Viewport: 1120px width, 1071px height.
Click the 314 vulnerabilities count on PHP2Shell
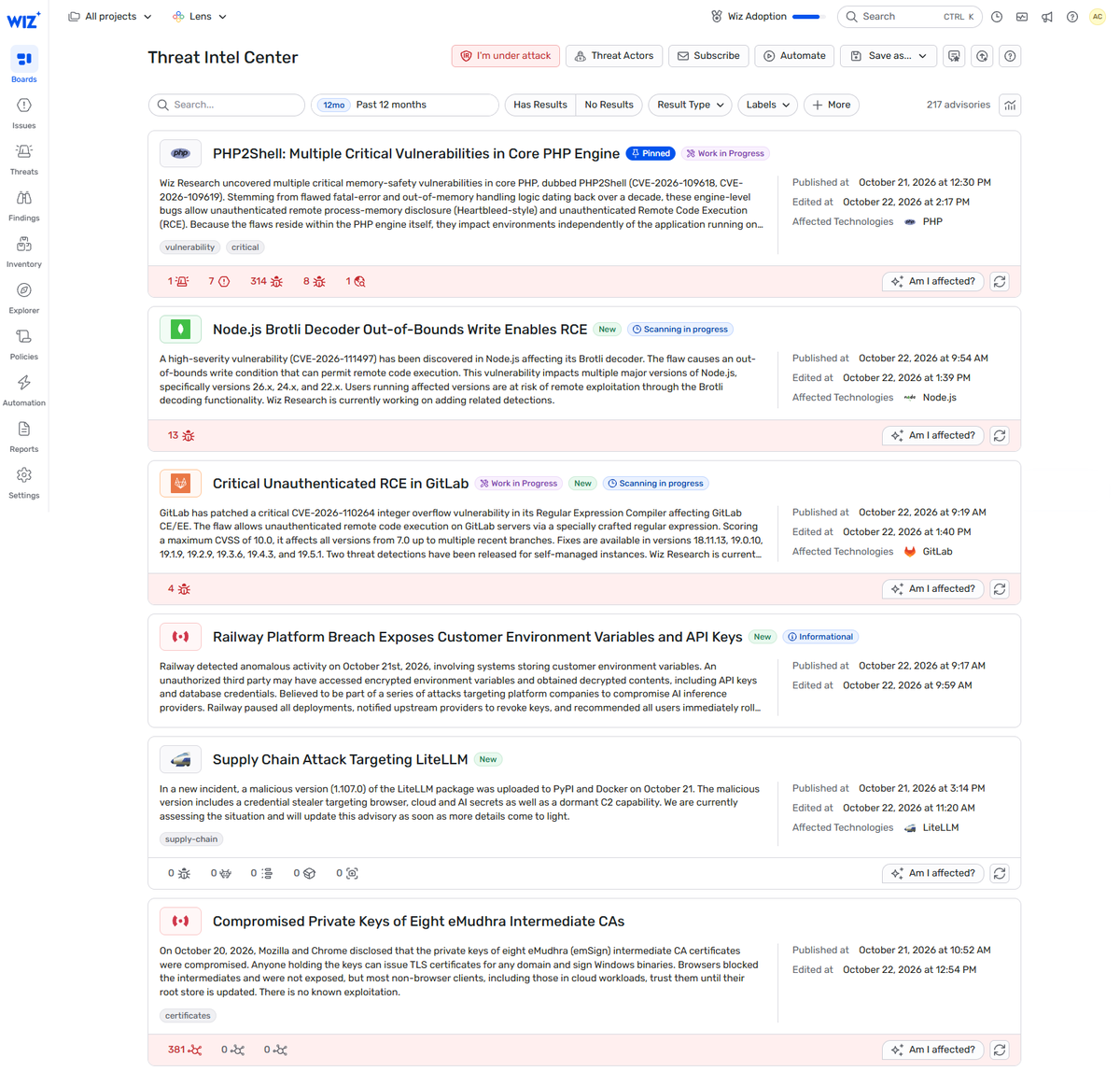pyautogui.click(x=266, y=282)
